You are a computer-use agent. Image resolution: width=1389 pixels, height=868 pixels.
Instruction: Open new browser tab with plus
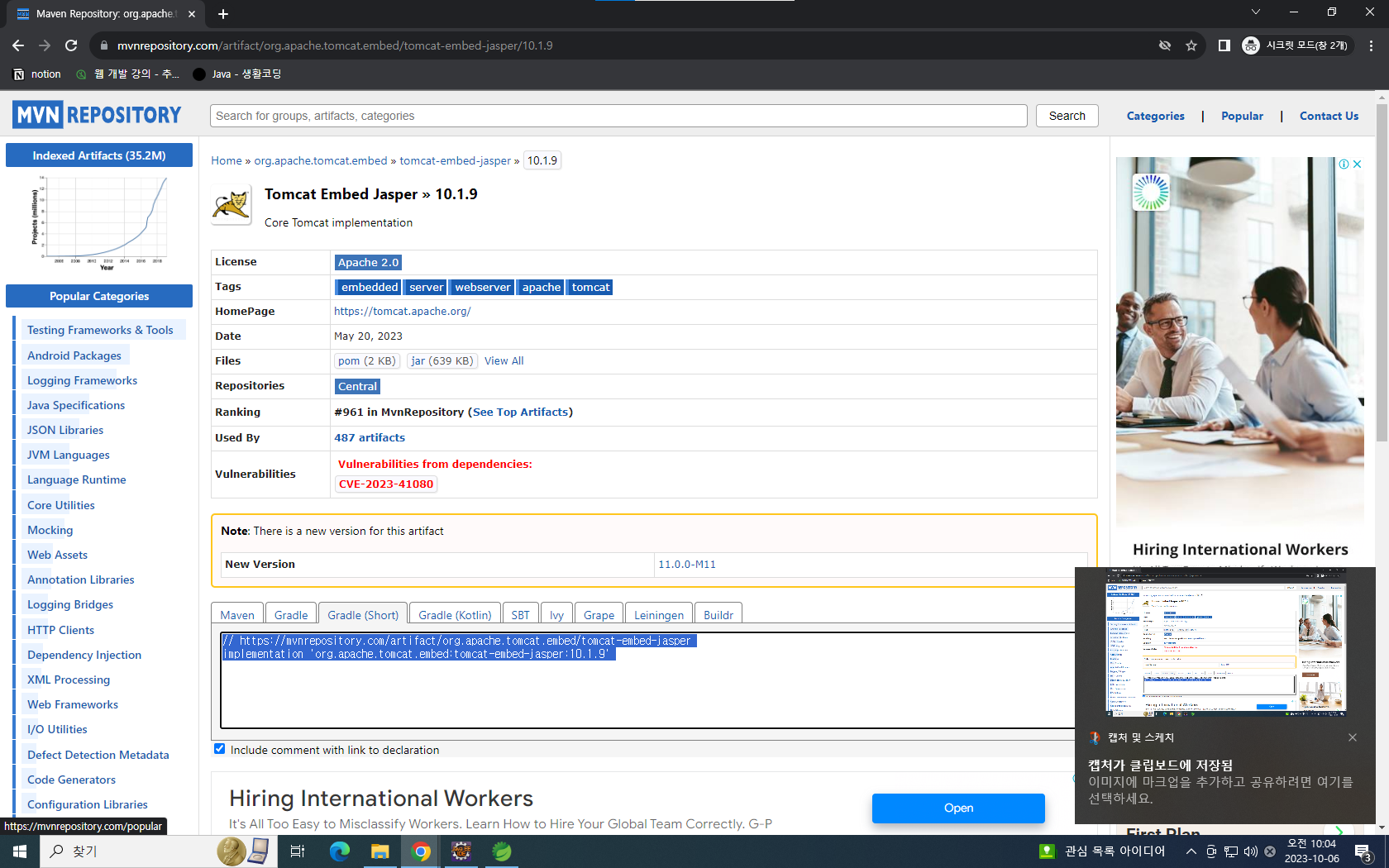(223, 14)
